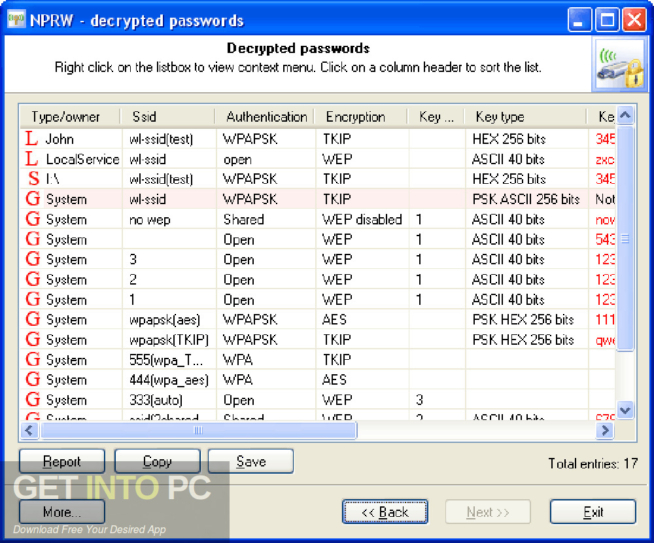654x543 pixels.
Task: Click the L icon beside LocalService
Action: point(32,158)
